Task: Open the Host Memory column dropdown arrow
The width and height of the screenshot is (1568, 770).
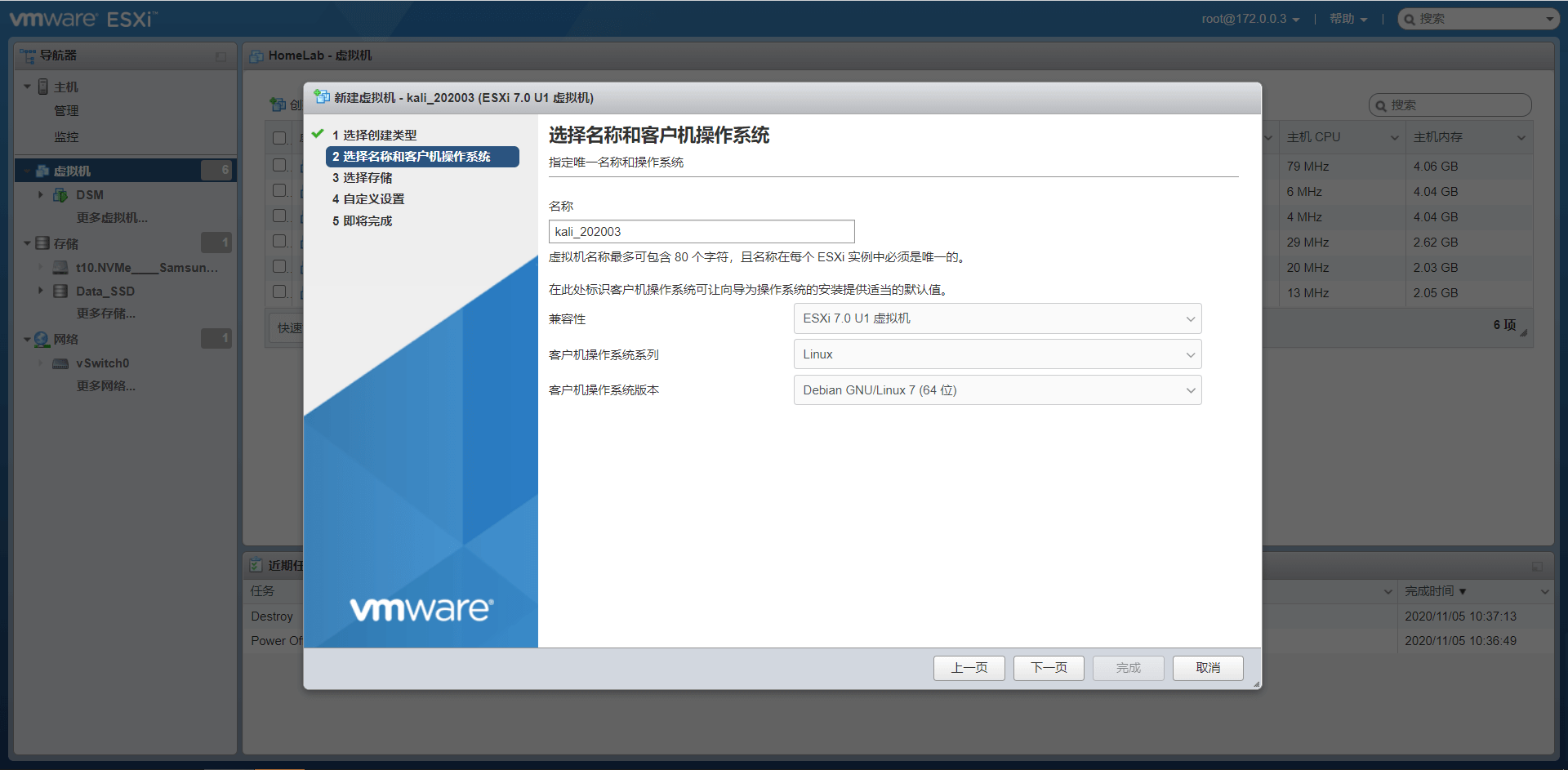Action: click(x=1521, y=138)
